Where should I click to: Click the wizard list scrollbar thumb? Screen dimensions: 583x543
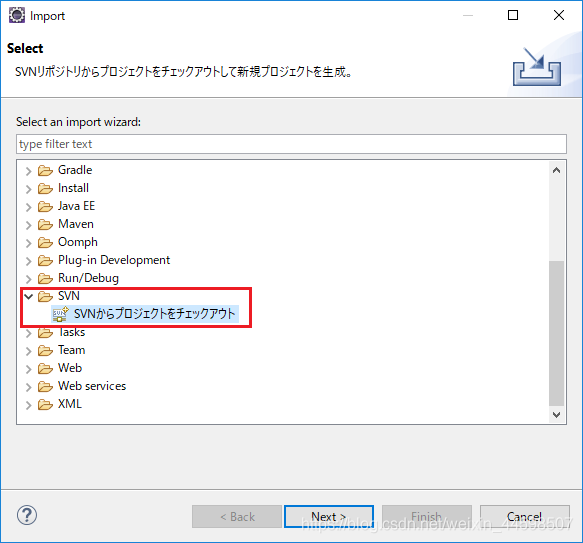click(x=557, y=333)
